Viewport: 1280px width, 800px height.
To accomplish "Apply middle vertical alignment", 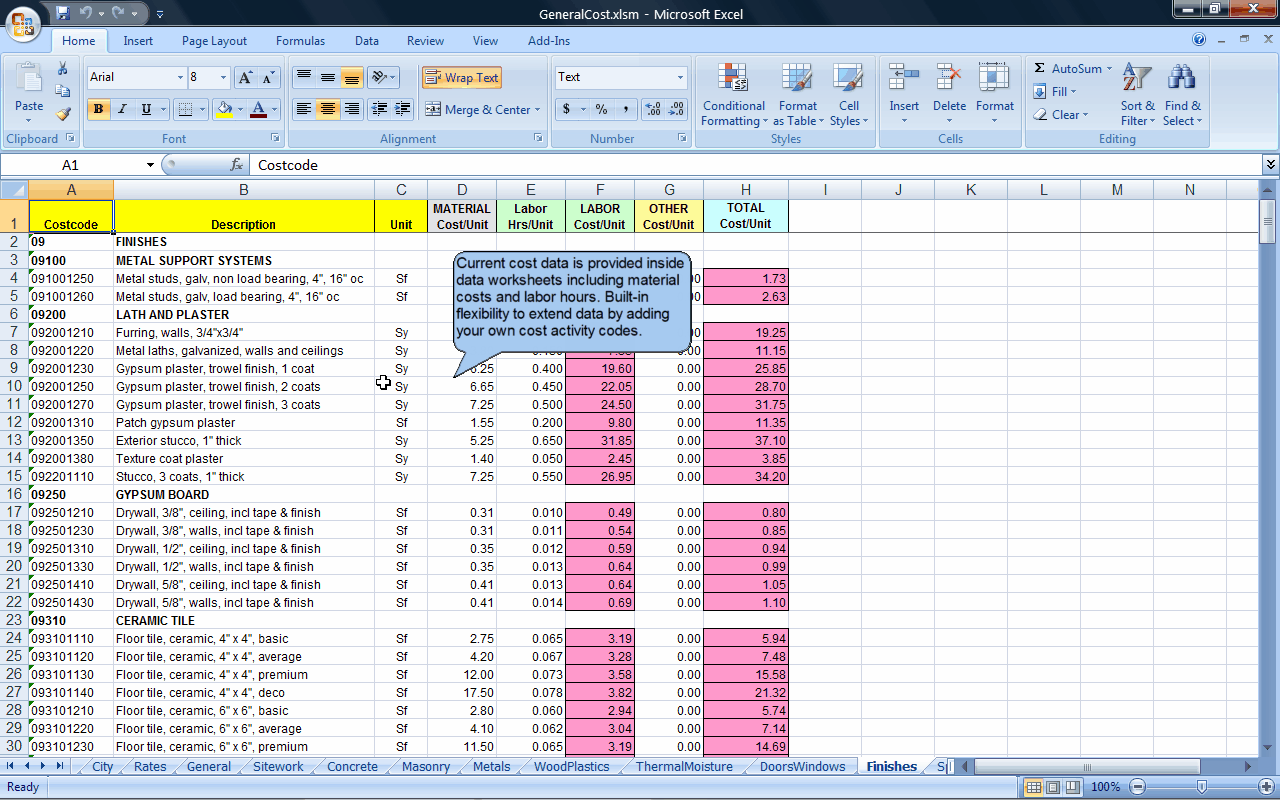I will tap(327, 77).
